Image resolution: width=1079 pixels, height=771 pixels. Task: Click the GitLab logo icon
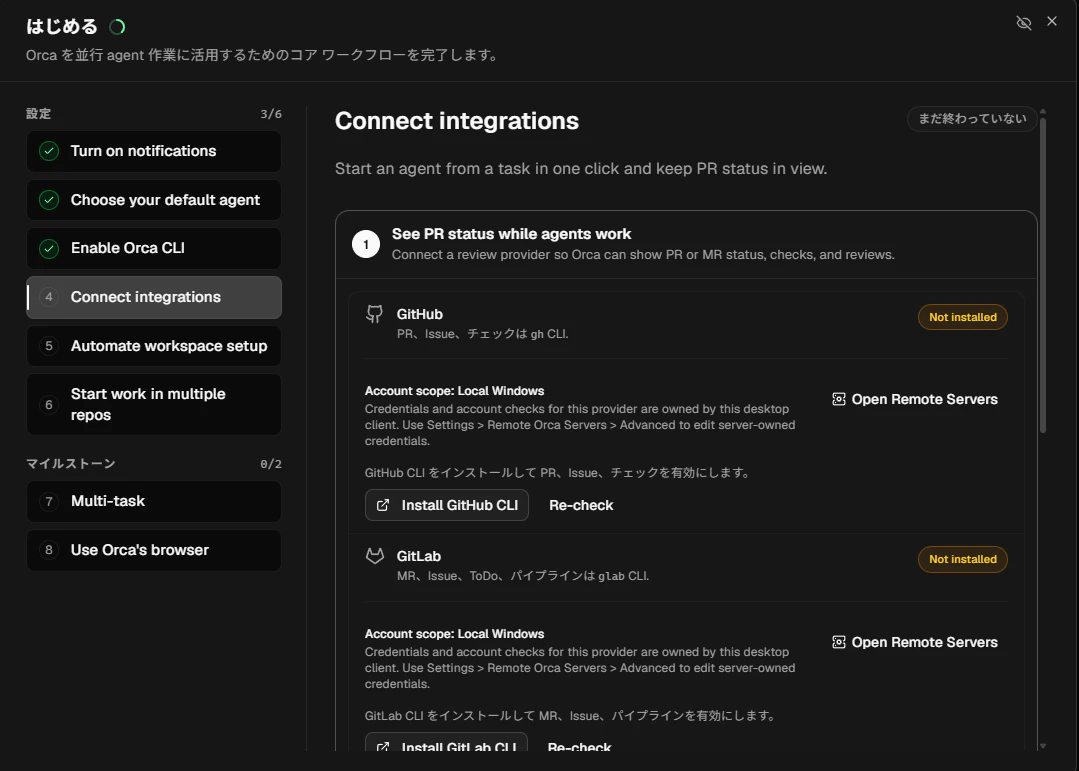(374, 556)
